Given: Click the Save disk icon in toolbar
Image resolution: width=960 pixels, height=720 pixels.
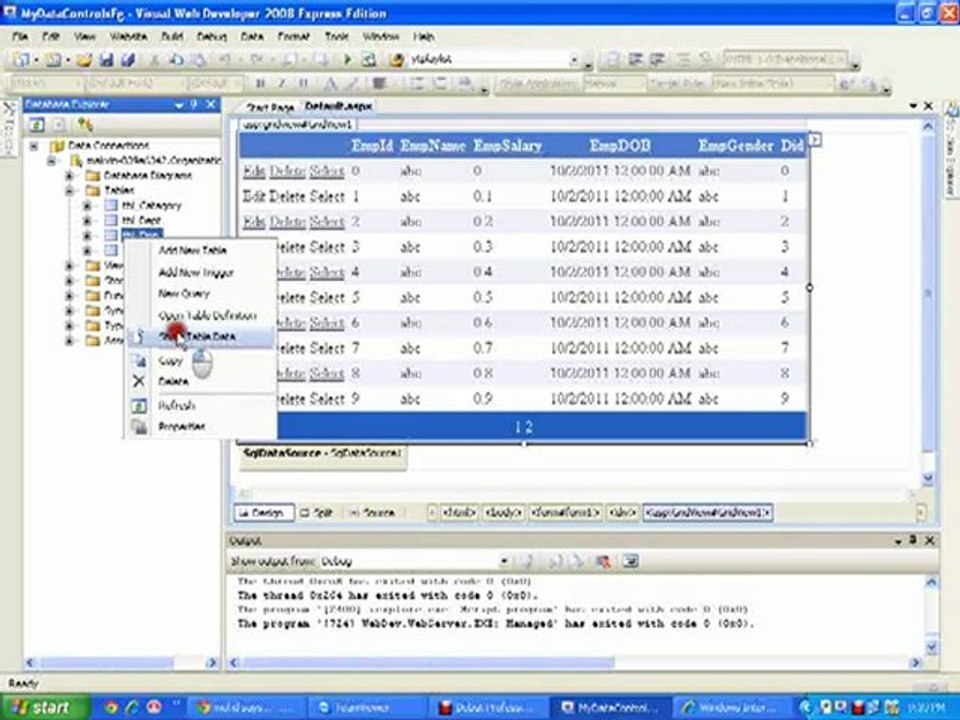Looking at the screenshot, I should (106, 59).
